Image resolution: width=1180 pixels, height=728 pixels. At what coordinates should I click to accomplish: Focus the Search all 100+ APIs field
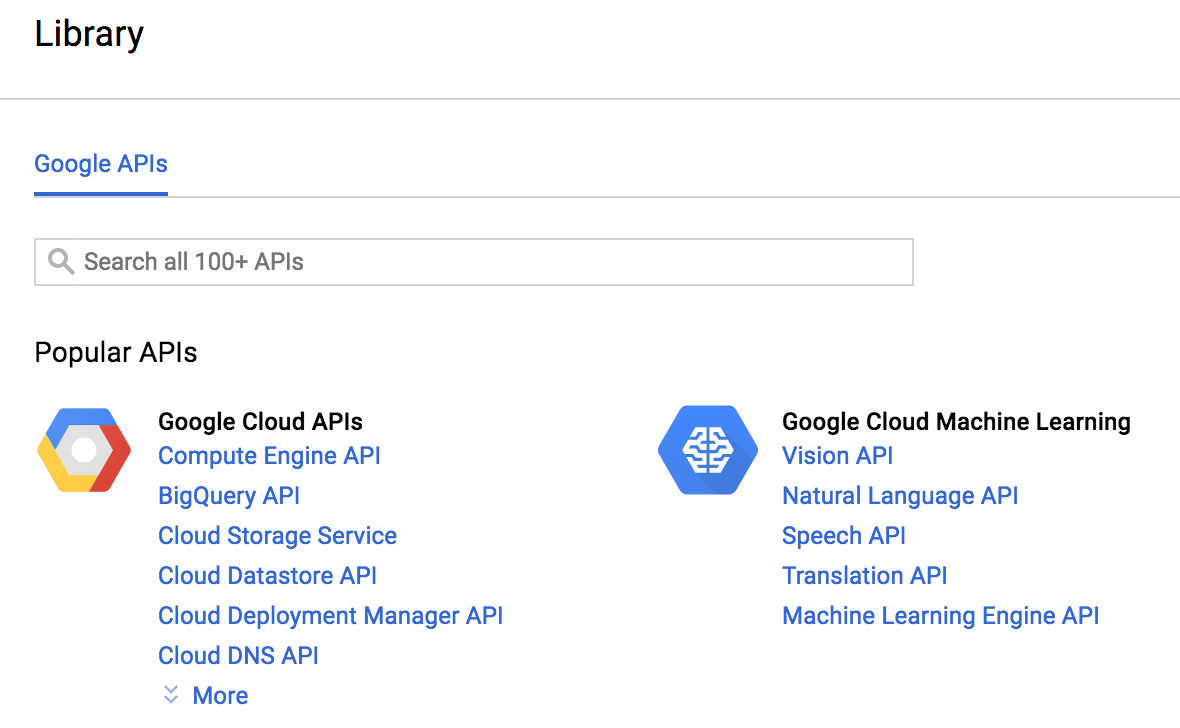[x=474, y=262]
